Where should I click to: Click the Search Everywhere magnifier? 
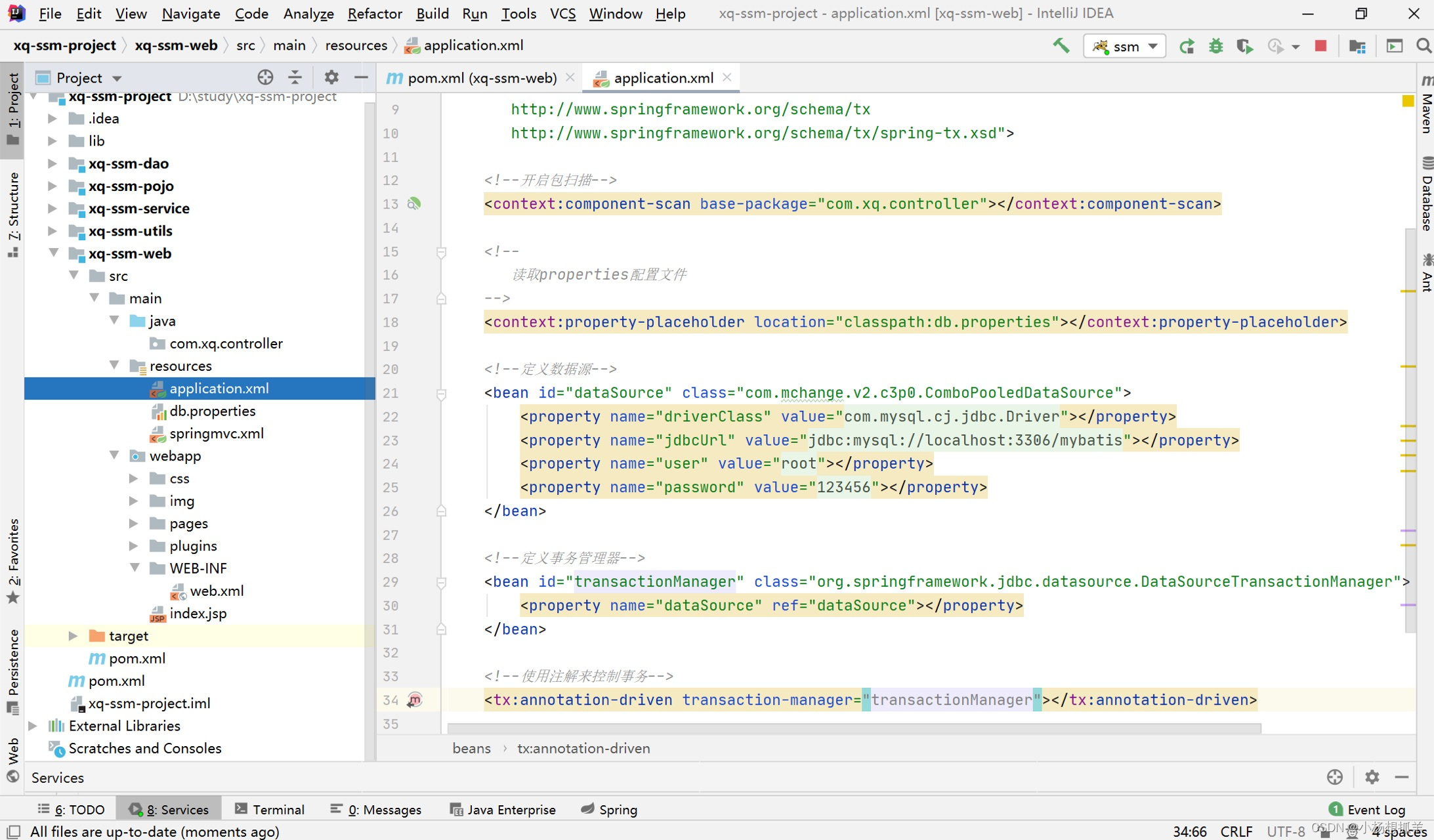pyautogui.click(x=1423, y=46)
